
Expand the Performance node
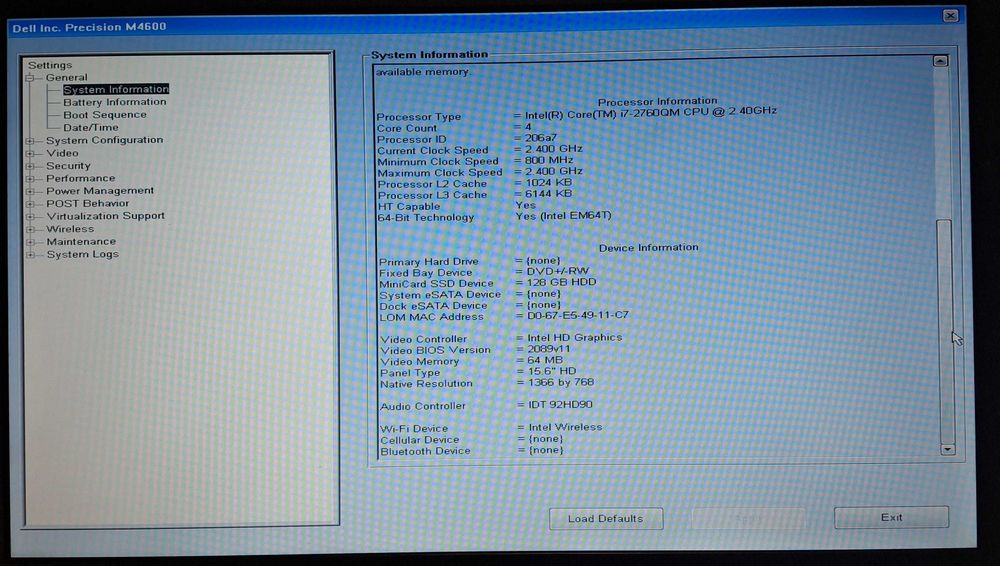(x=29, y=179)
